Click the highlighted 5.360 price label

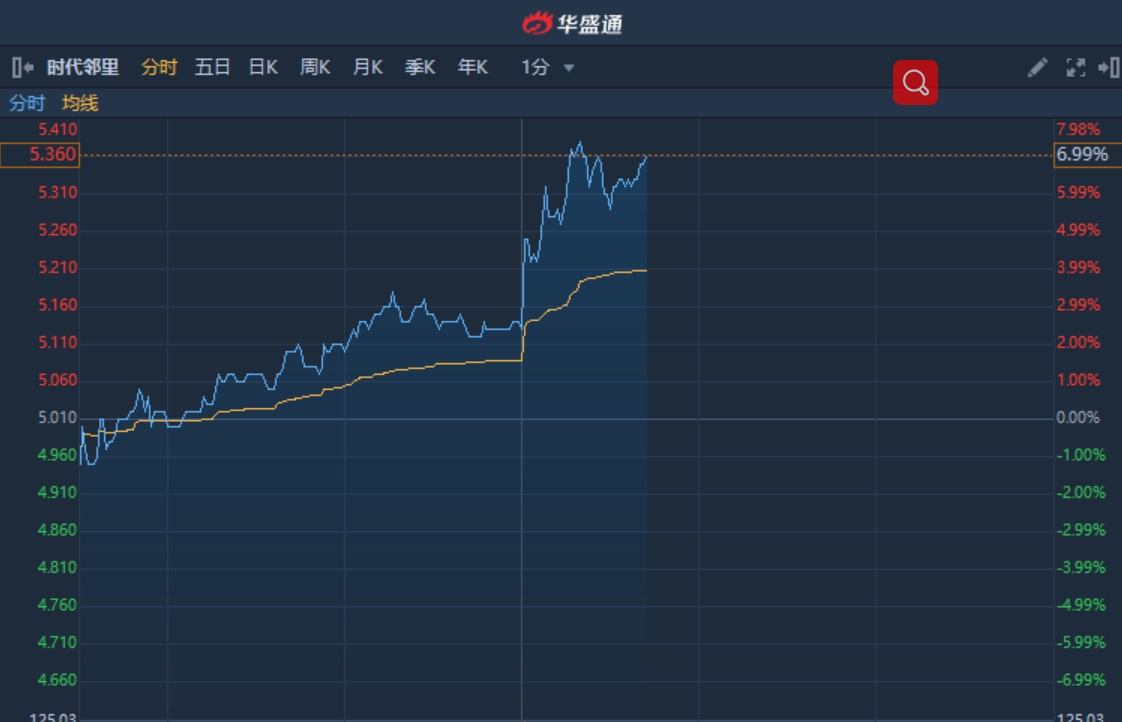(39, 155)
